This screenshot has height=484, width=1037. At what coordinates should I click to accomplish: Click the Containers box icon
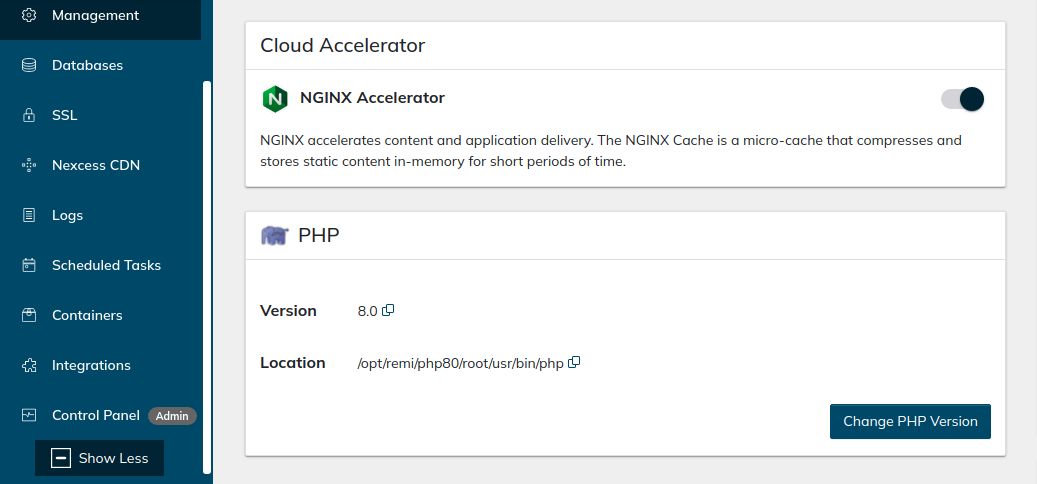(x=29, y=315)
